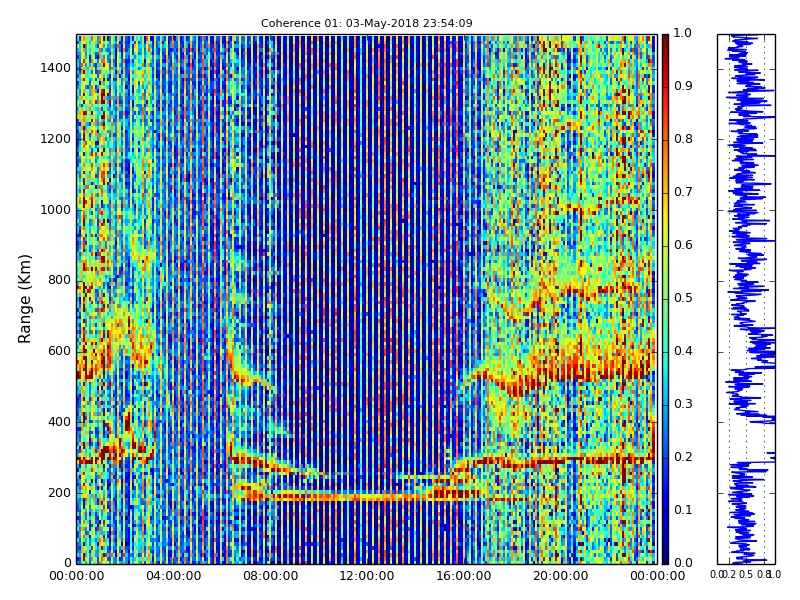Select the colorbar 0.5 tick label
Viewport: 800px width, 600px height.
683,298
